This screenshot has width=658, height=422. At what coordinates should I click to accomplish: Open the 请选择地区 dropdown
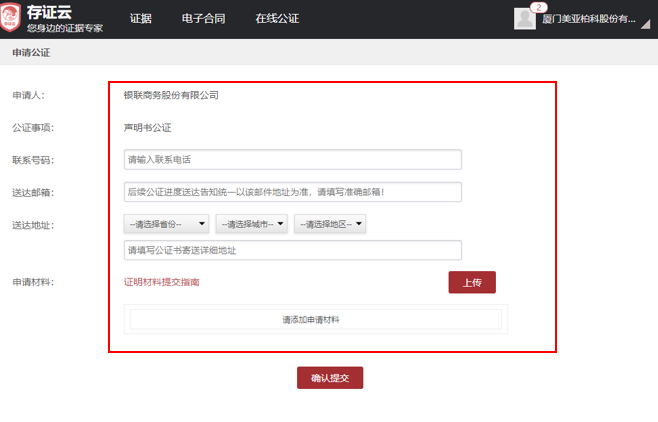[x=330, y=224]
